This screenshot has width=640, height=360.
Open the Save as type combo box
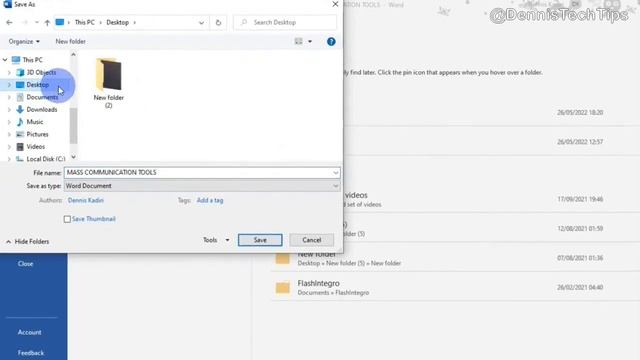[202, 186]
